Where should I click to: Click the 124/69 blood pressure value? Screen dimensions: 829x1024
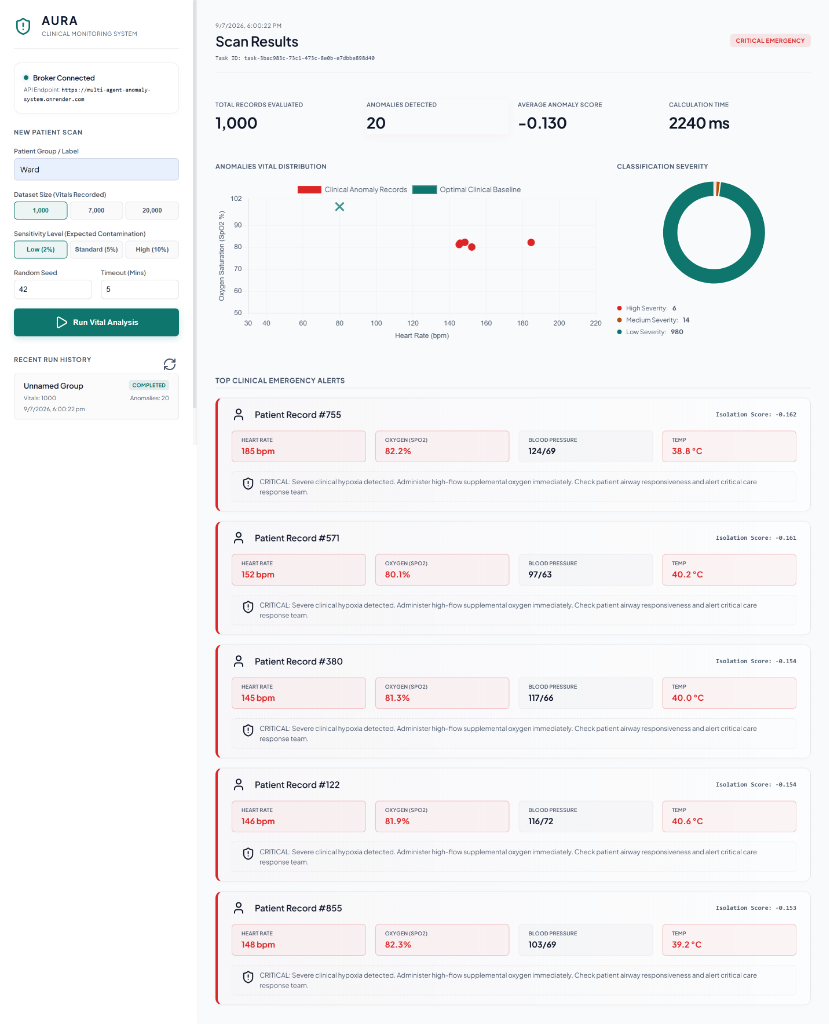pyautogui.click(x=542, y=451)
